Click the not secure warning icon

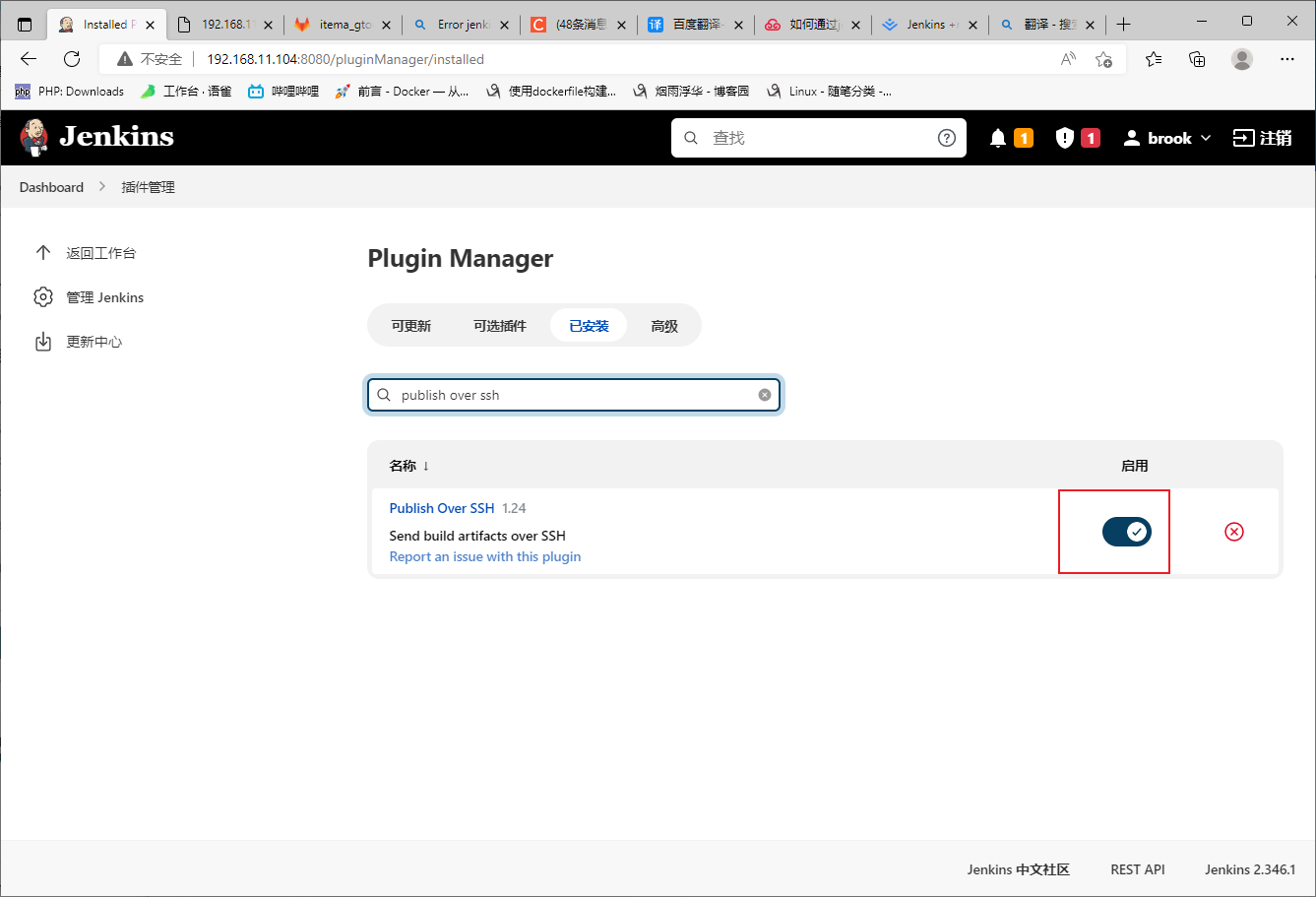[124, 59]
